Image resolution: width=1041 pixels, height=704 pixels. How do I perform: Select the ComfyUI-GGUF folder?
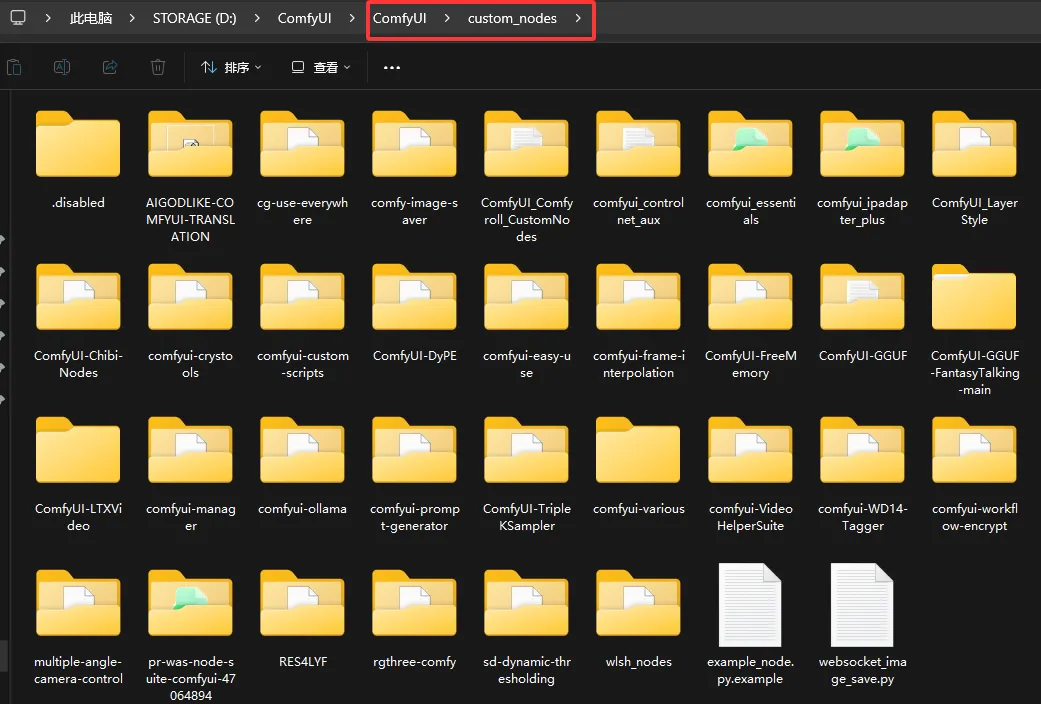pos(862,313)
